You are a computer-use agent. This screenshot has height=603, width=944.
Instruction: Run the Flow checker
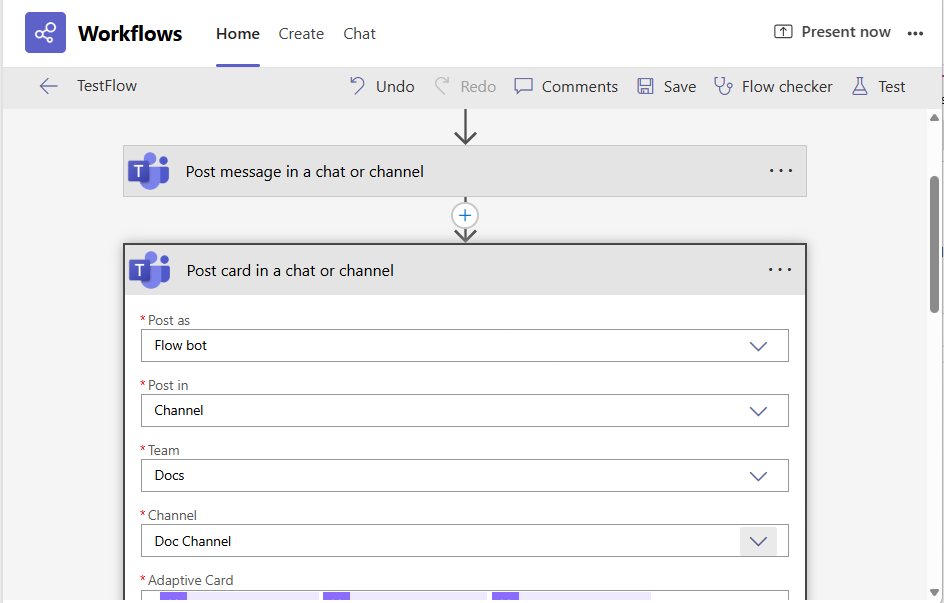pos(773,87)
